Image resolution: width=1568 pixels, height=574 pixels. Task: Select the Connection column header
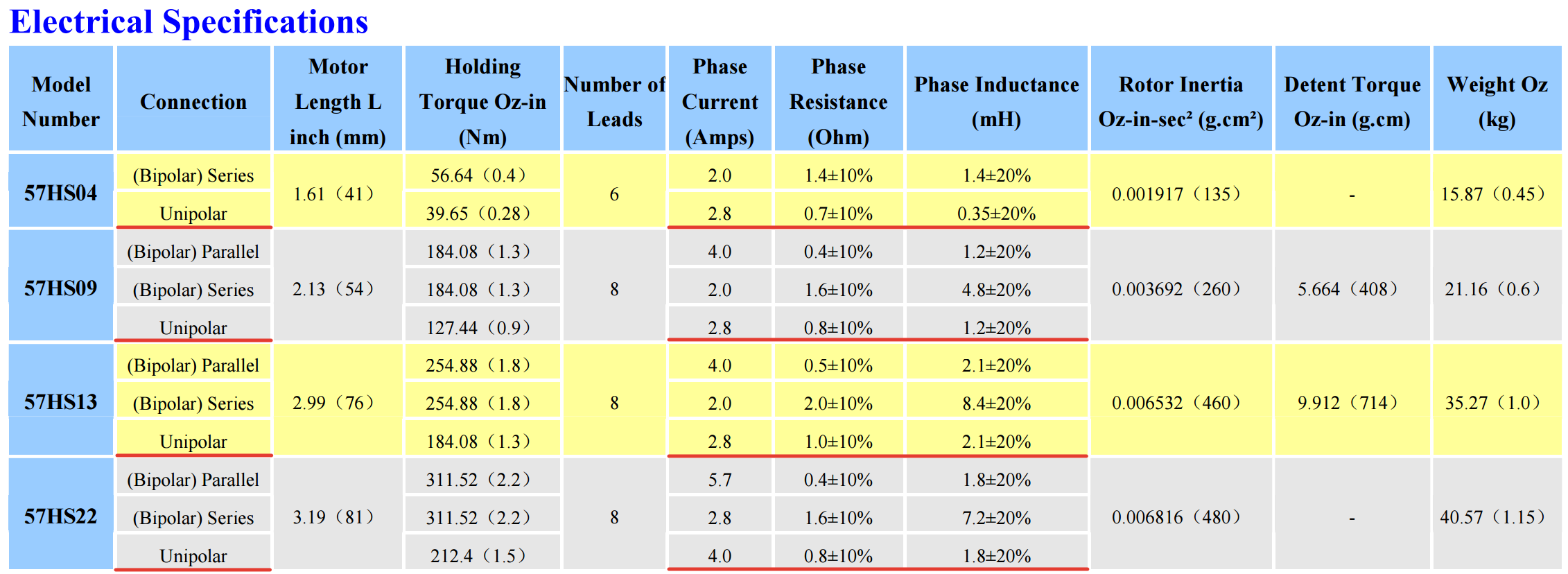tap(193, 101)
